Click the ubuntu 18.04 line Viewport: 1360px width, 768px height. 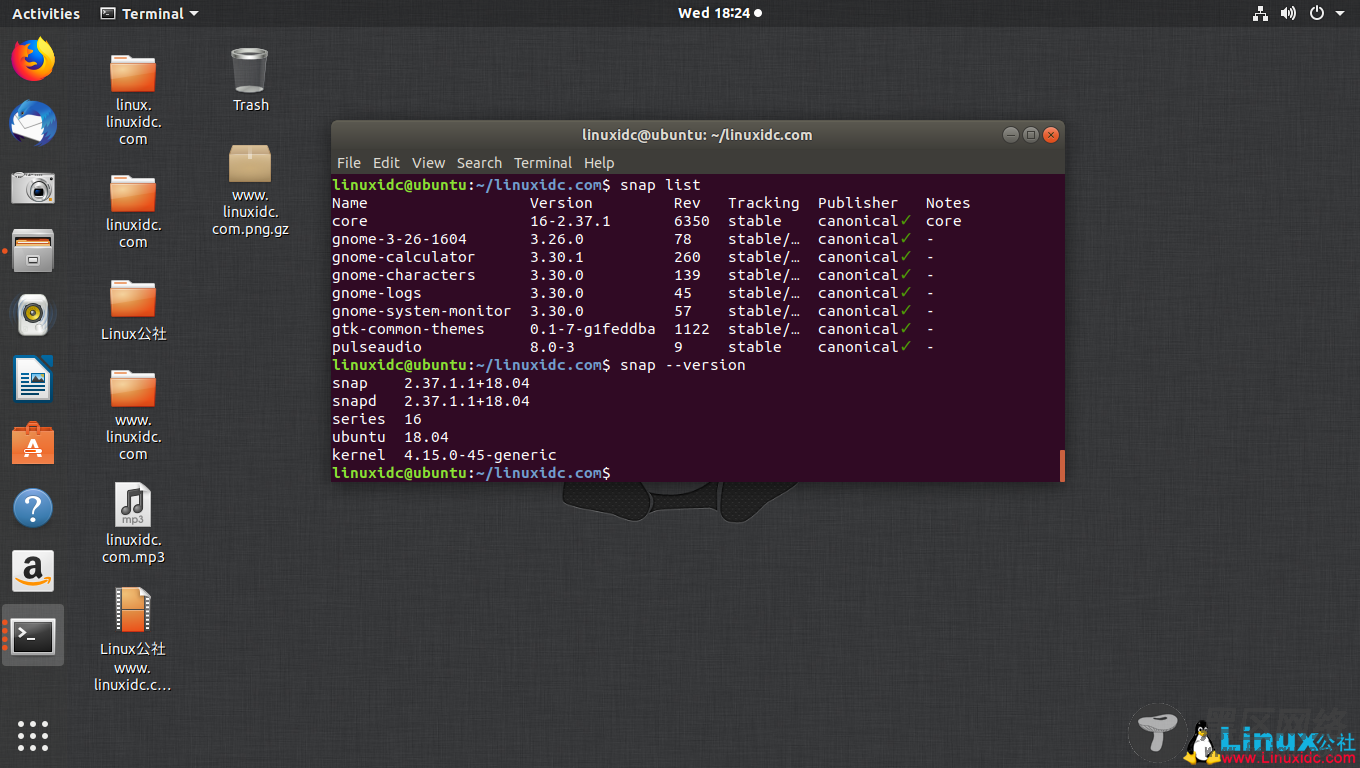pos(390,437)
